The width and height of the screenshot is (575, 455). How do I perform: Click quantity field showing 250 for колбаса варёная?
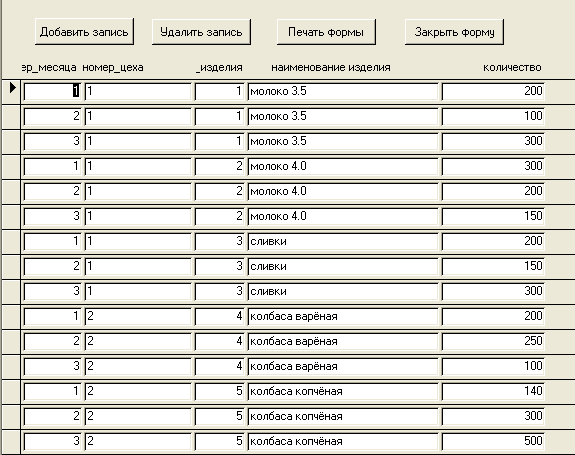[493, 341]
